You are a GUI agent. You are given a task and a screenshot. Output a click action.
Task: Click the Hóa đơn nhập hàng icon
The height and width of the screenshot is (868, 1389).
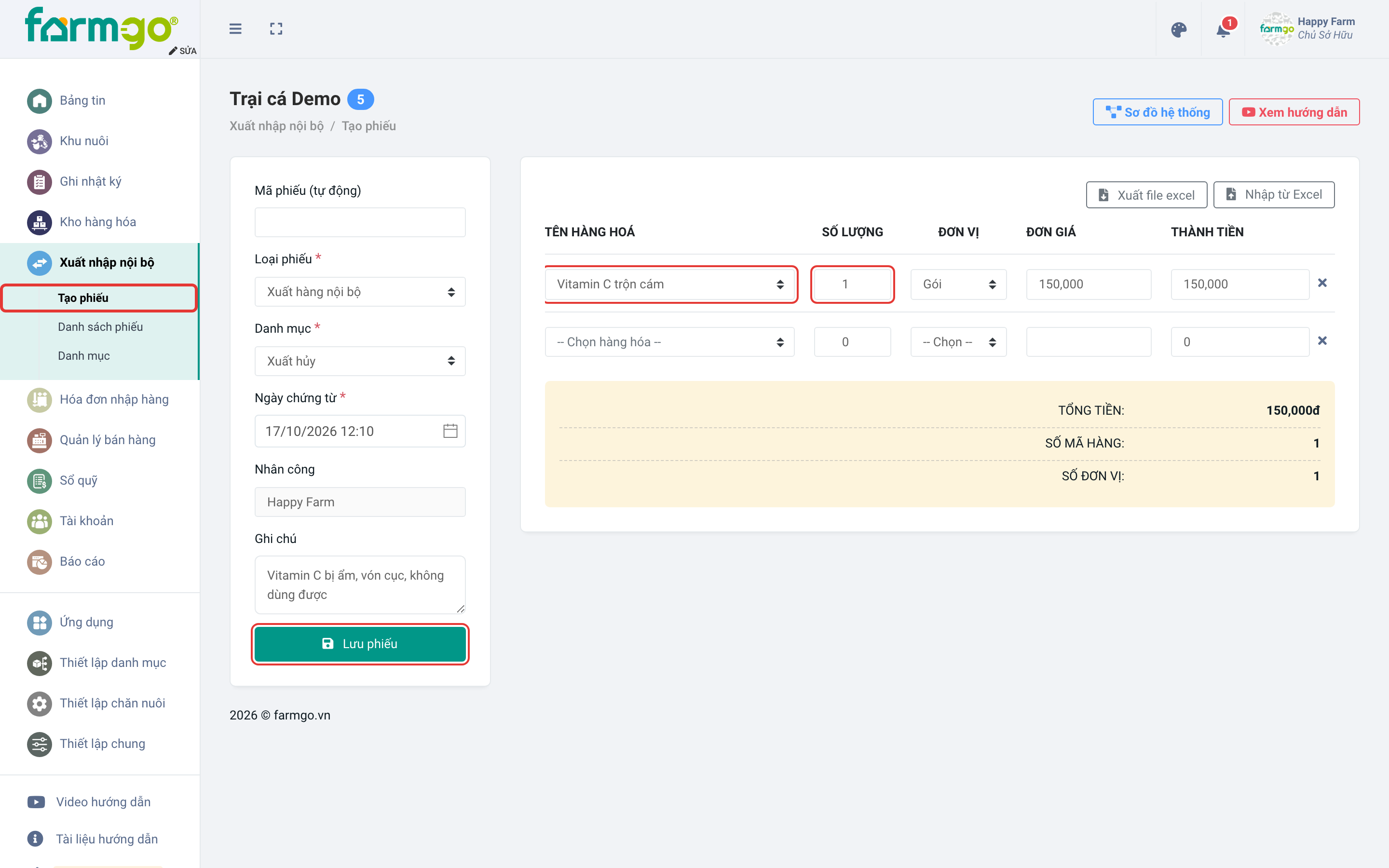(x=39, y=400)
